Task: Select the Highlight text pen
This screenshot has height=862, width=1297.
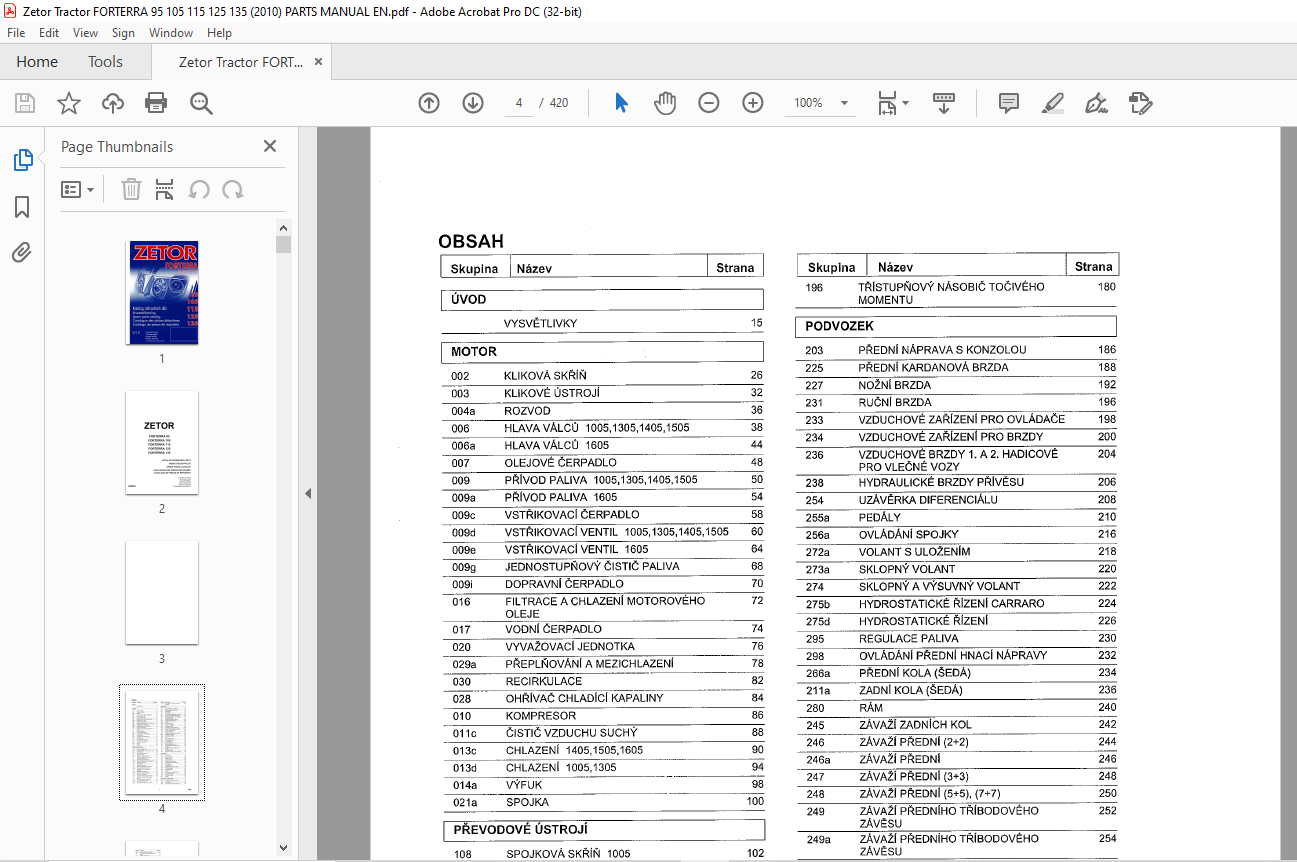Action: [1052, 103]
